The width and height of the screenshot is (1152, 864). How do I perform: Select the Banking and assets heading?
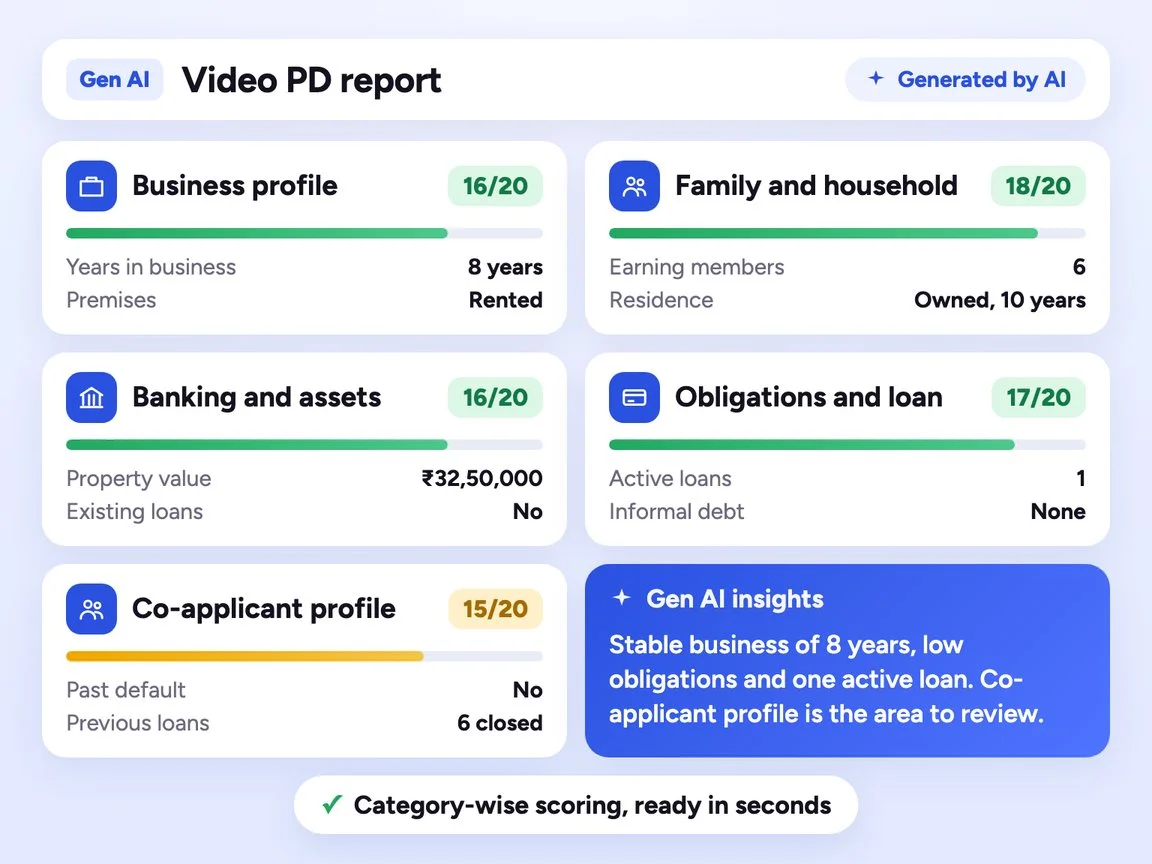(x=256, y=397)
